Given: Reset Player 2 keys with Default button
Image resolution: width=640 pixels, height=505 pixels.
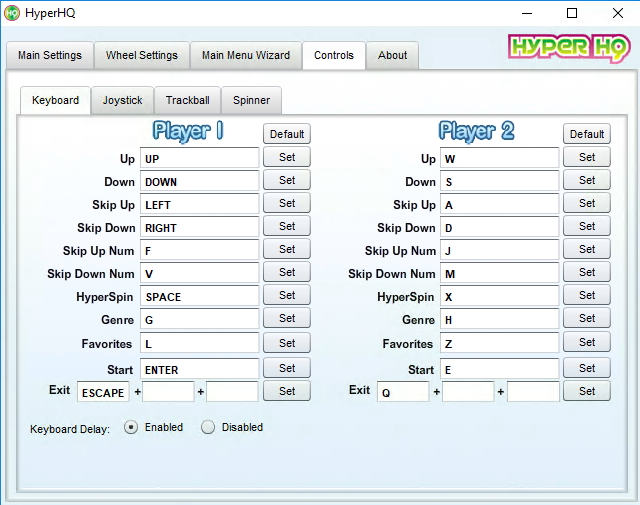Looking at the screenshot, I should click(587, 134).
